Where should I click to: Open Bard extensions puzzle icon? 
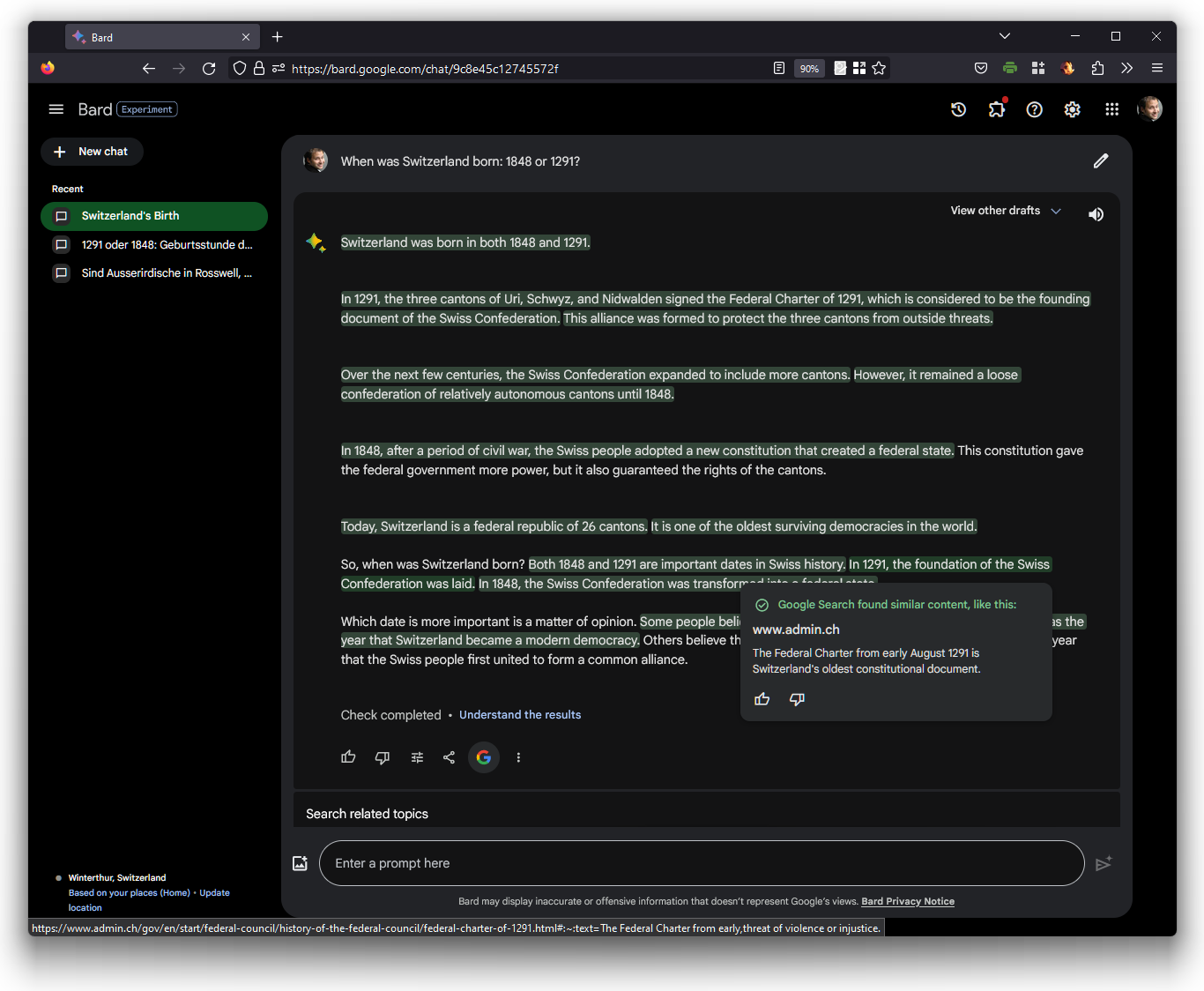tap(997, 109)
